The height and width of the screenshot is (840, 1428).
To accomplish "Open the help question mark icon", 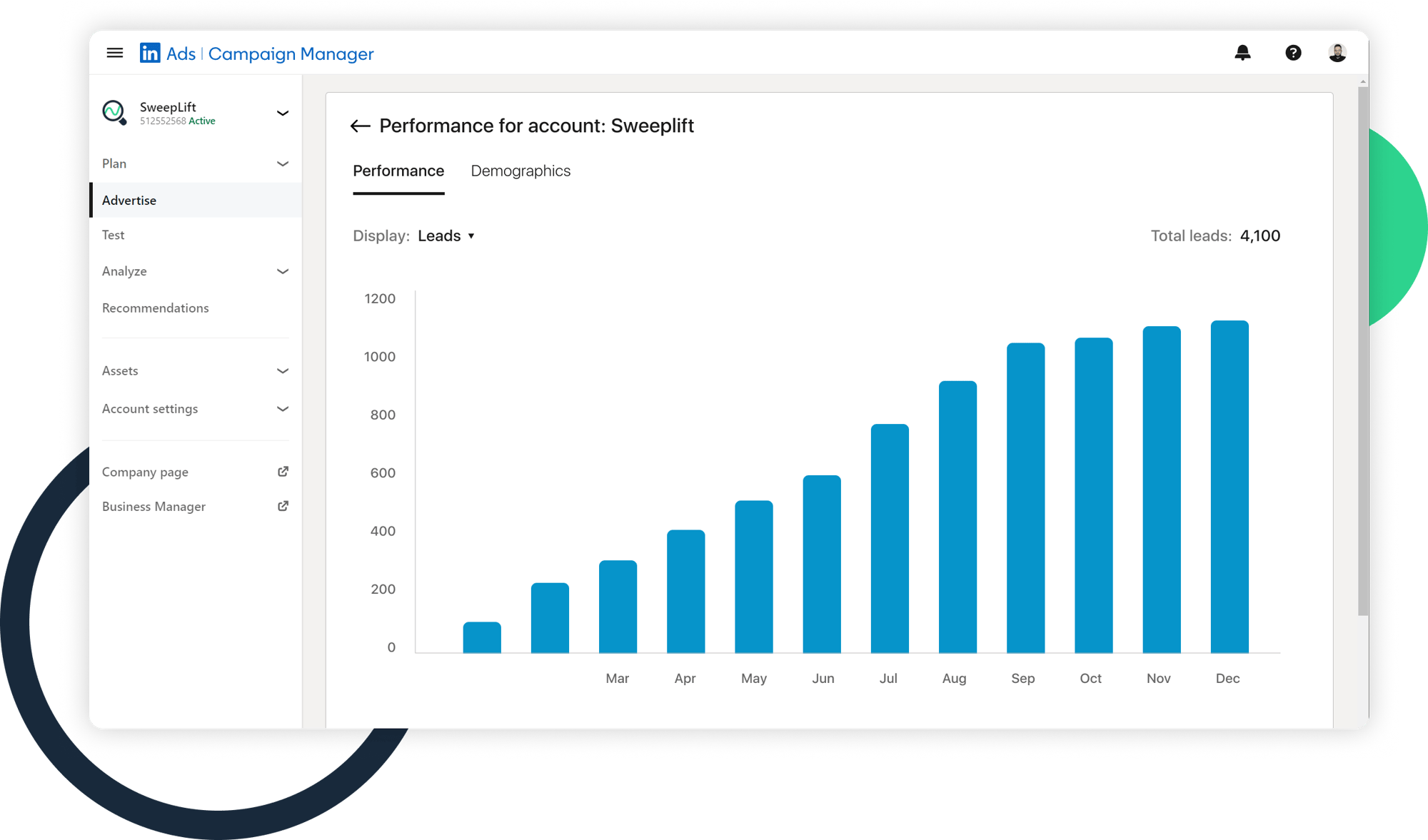I will coord(1293,53).
